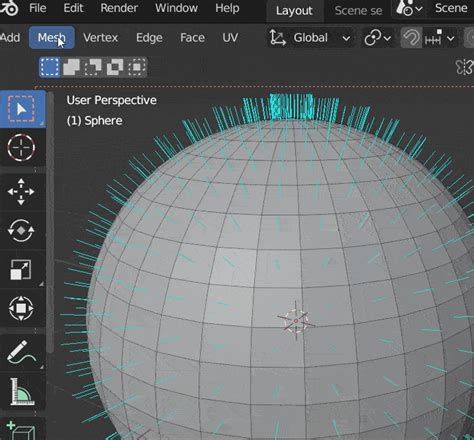
Task: Open the Mesh menu
Action: [51, 38]
